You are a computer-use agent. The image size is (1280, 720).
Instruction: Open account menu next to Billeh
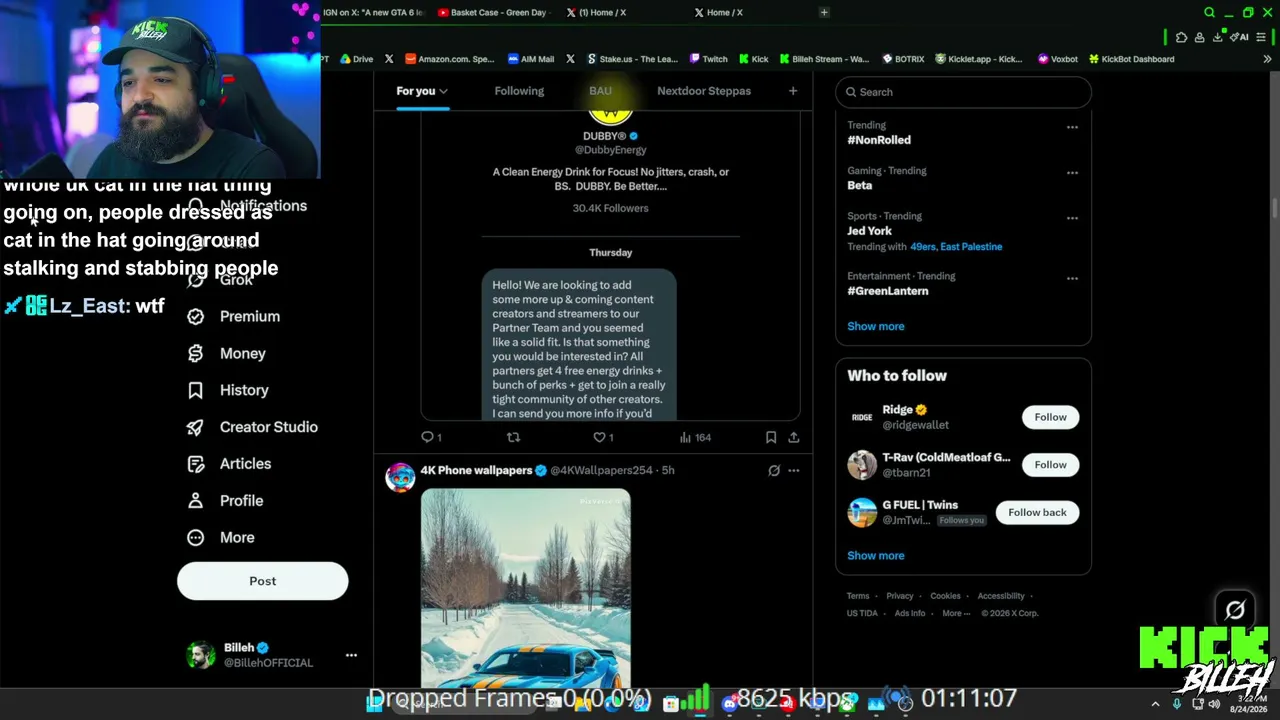[x=351, y=655]
